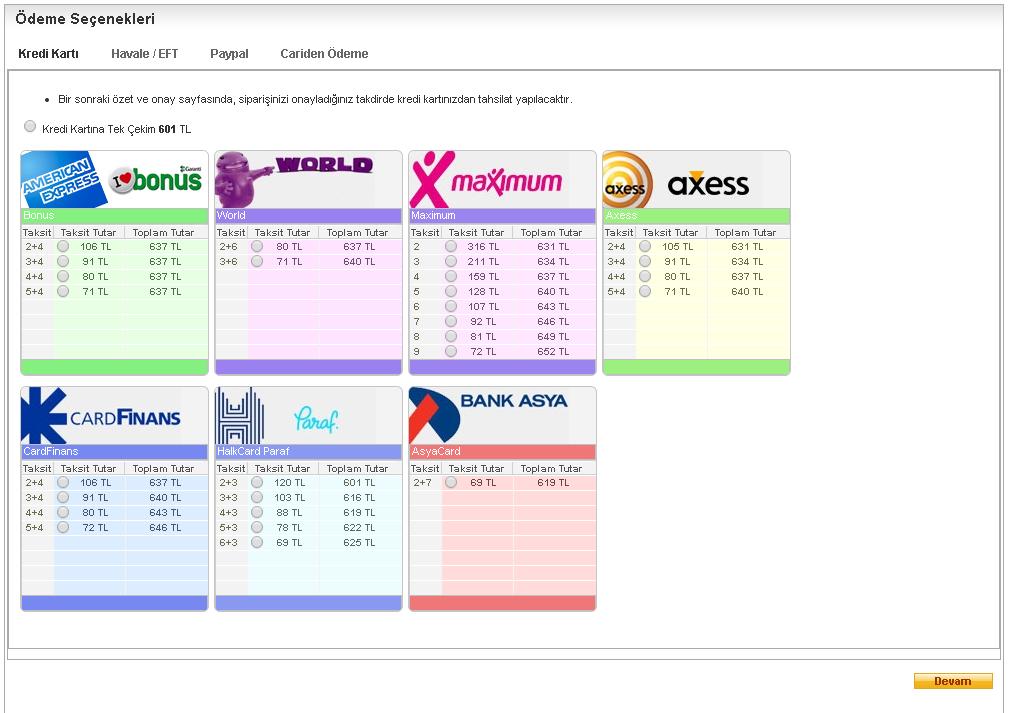1010x713 pixels.
Task: Choose CardFinans 3+4 installment, 640 TL total
Action: coord(63,497)
